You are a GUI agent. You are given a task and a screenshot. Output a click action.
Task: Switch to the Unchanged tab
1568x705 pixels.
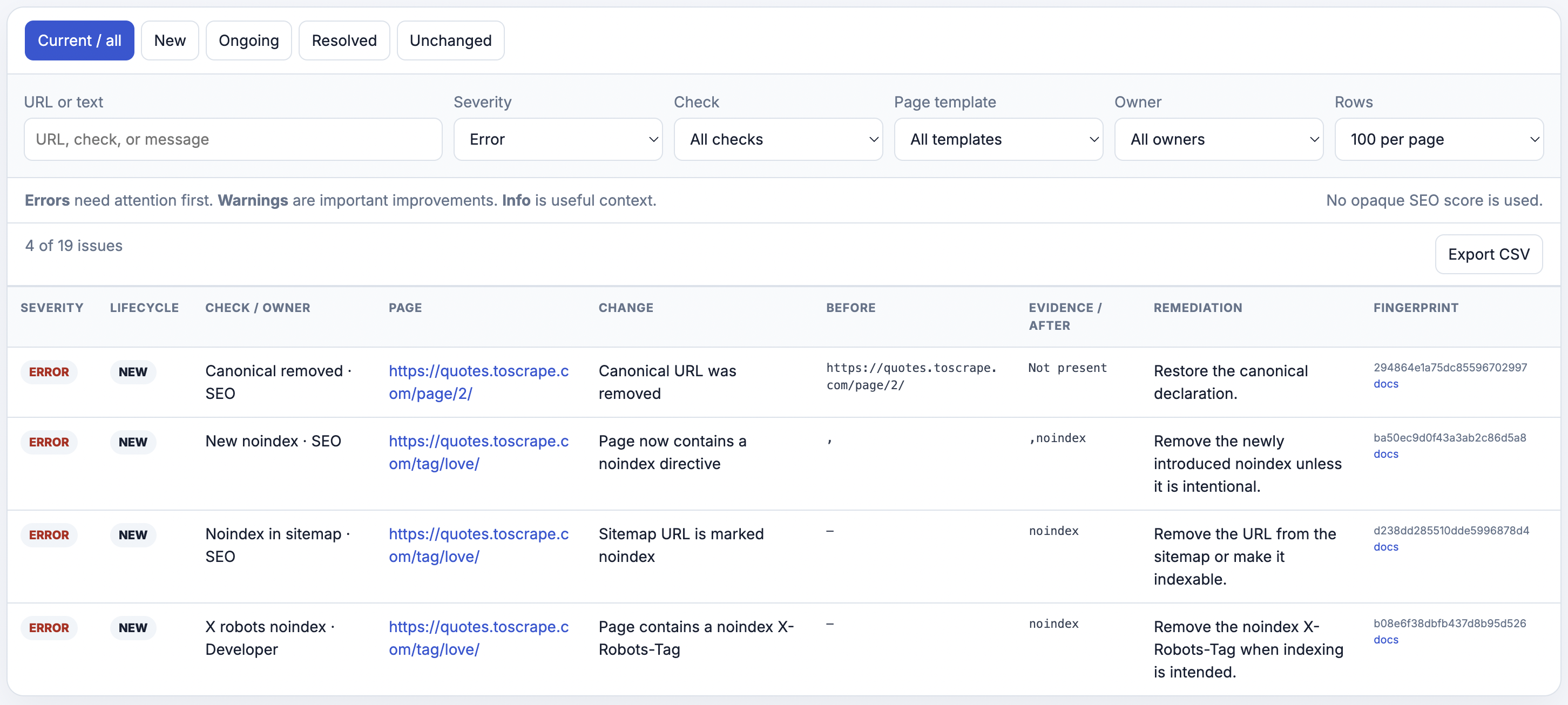click(450, 40)
